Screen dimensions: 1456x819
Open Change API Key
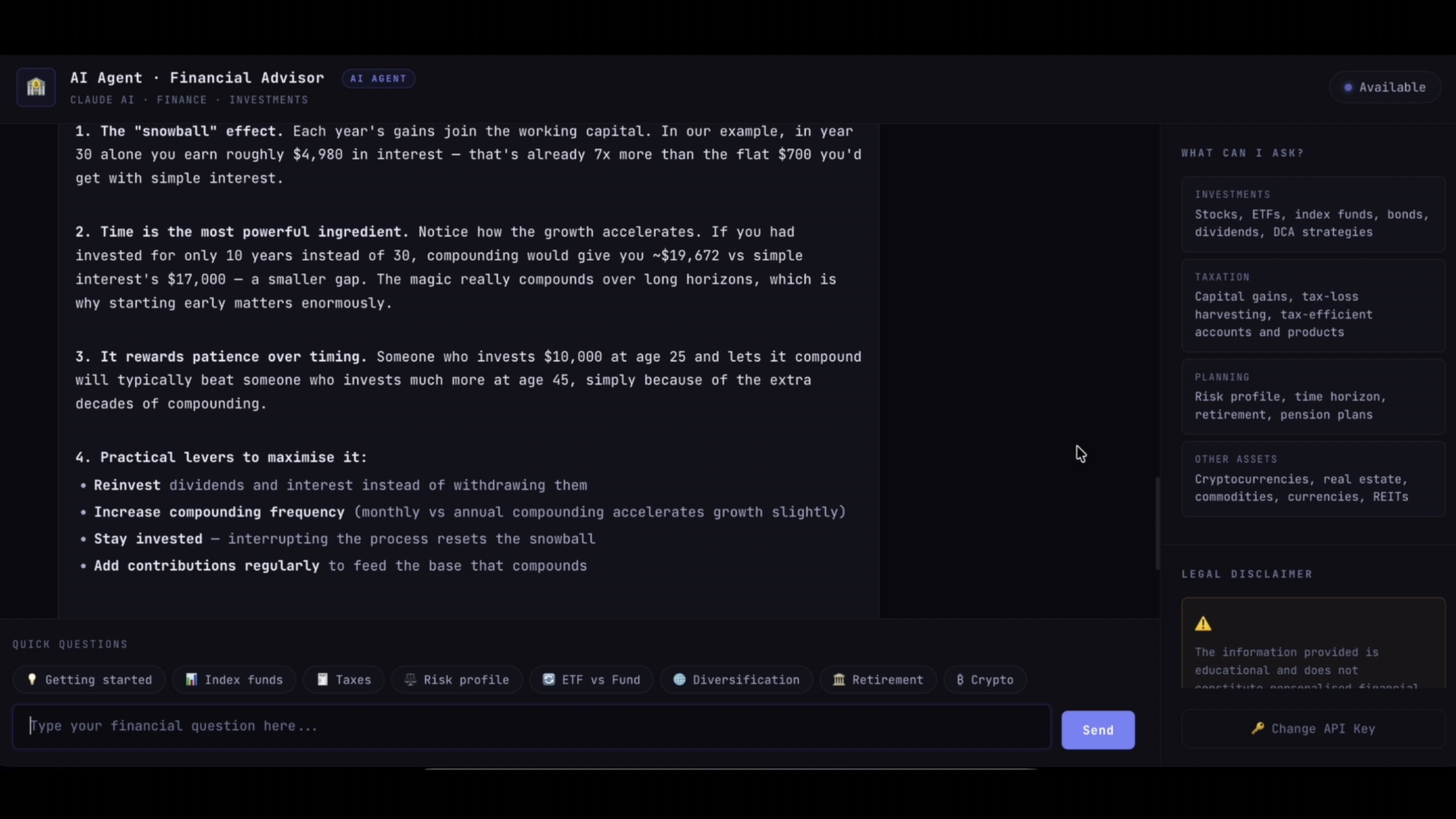click(x=1313, y=728)
